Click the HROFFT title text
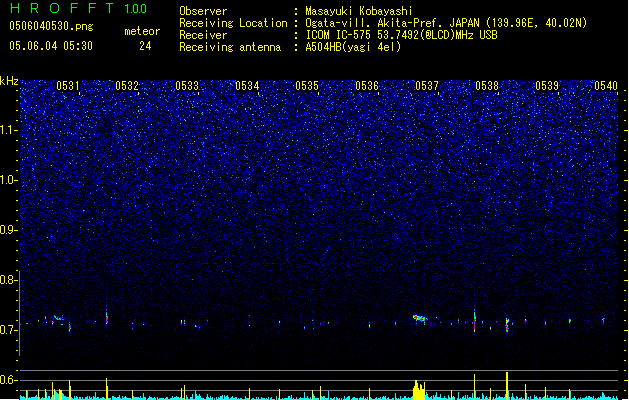 [x=62, y=8]
